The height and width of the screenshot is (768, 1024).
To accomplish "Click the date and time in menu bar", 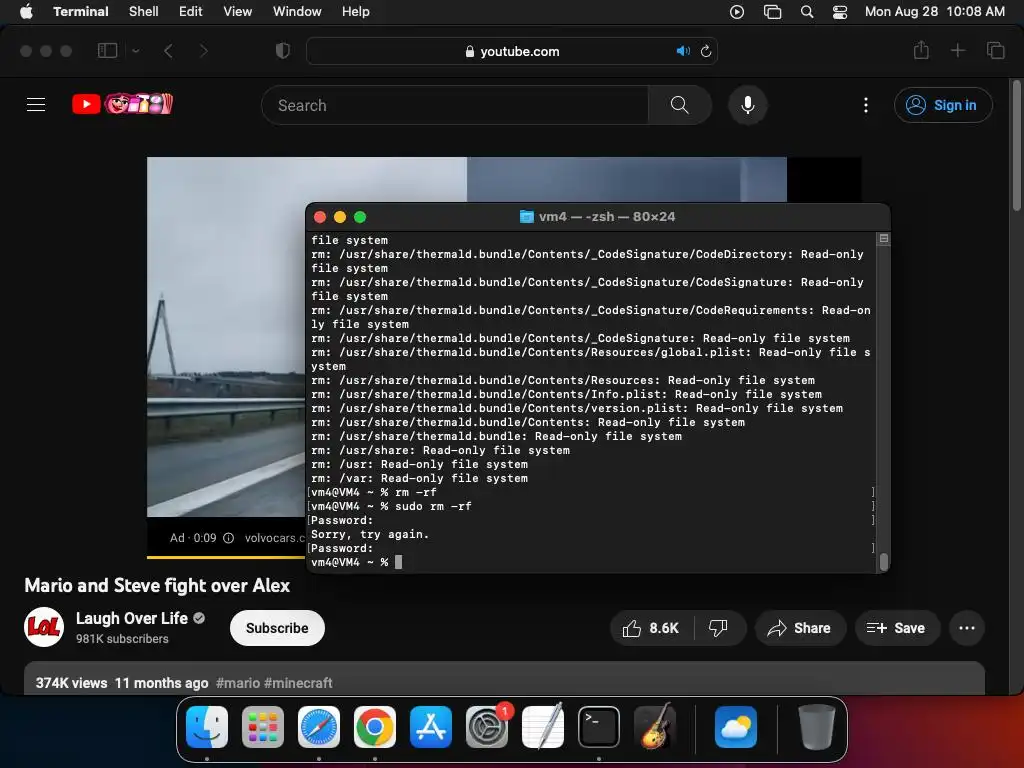I will [935, 12].
